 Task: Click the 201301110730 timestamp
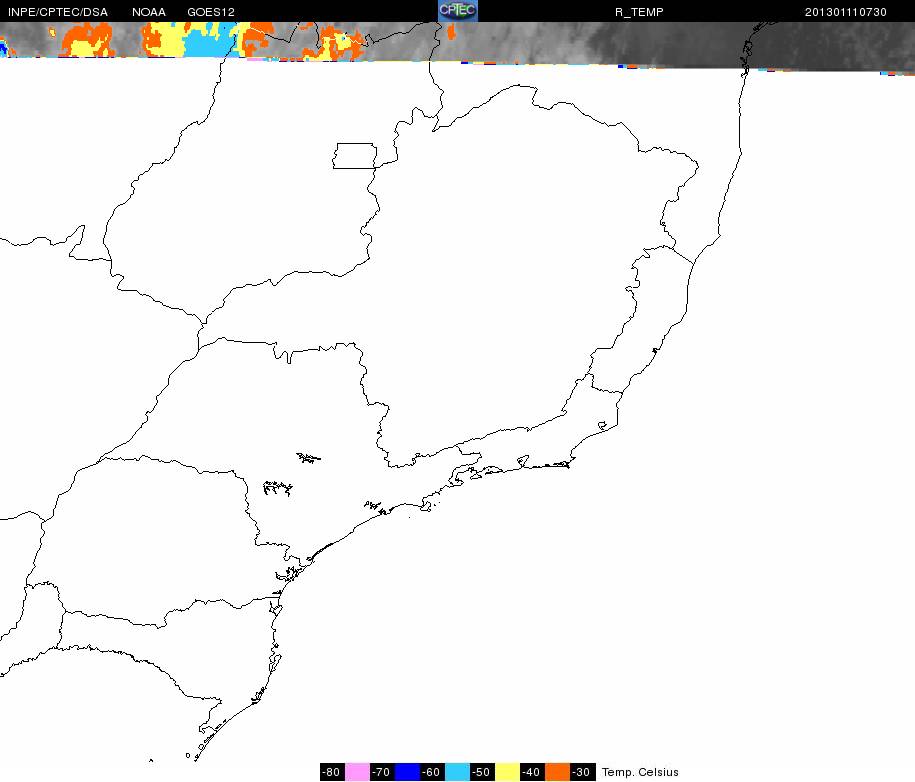tap(846, 12)
